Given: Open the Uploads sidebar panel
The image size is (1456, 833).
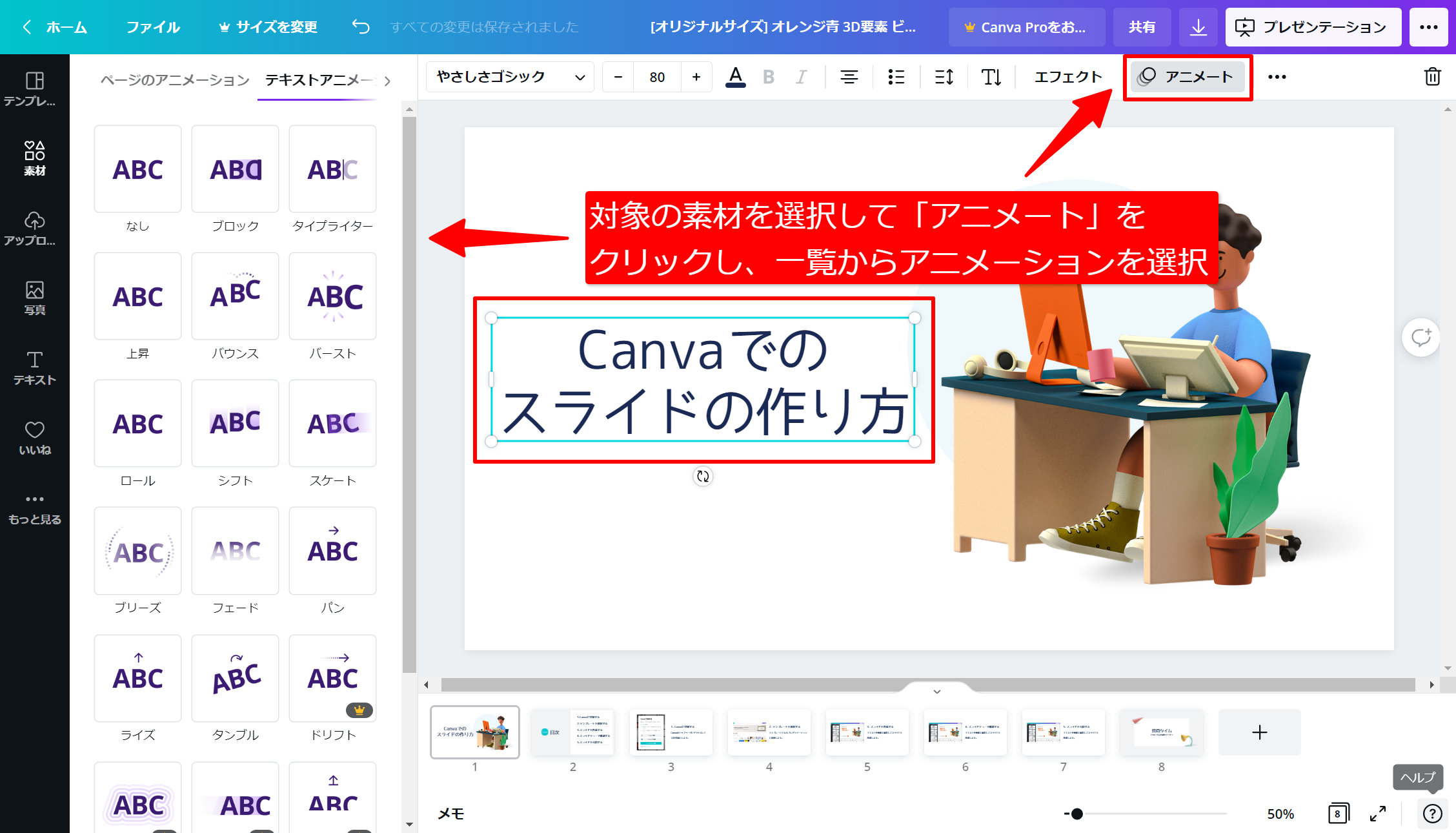Looking at the screenshot, I should coord(34,228).
